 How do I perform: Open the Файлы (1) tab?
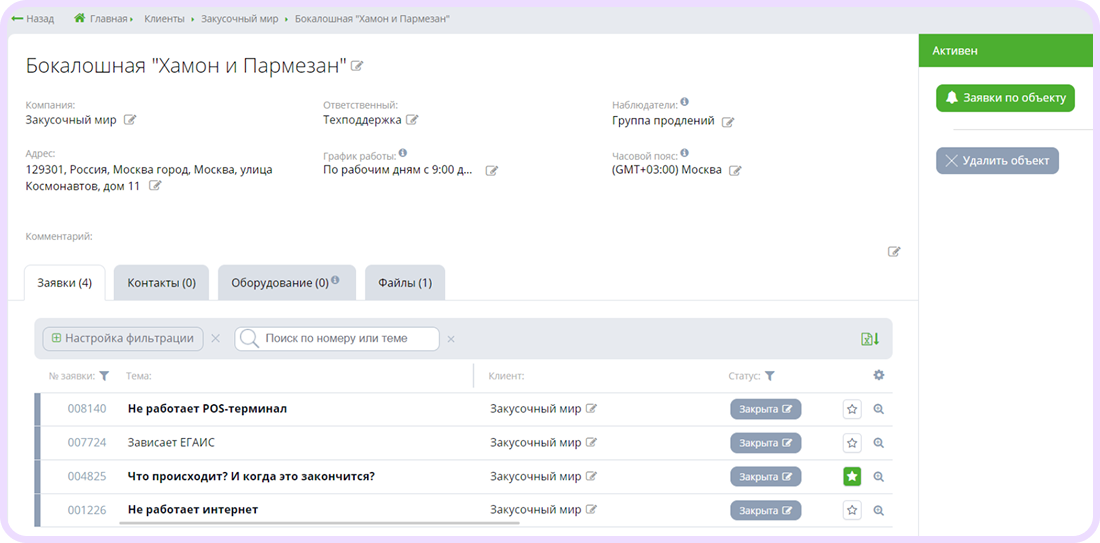tap(405, 283)
